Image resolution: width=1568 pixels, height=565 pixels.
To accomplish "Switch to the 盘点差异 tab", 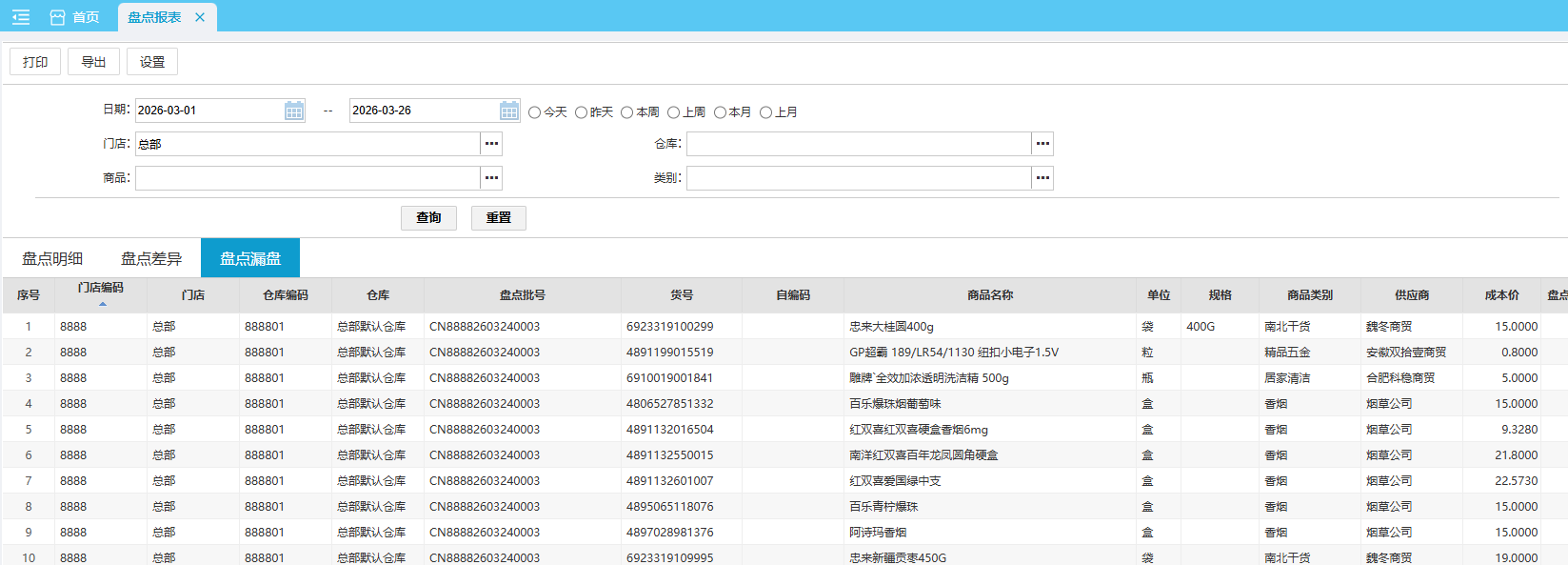I will click(x=151, y=258).
